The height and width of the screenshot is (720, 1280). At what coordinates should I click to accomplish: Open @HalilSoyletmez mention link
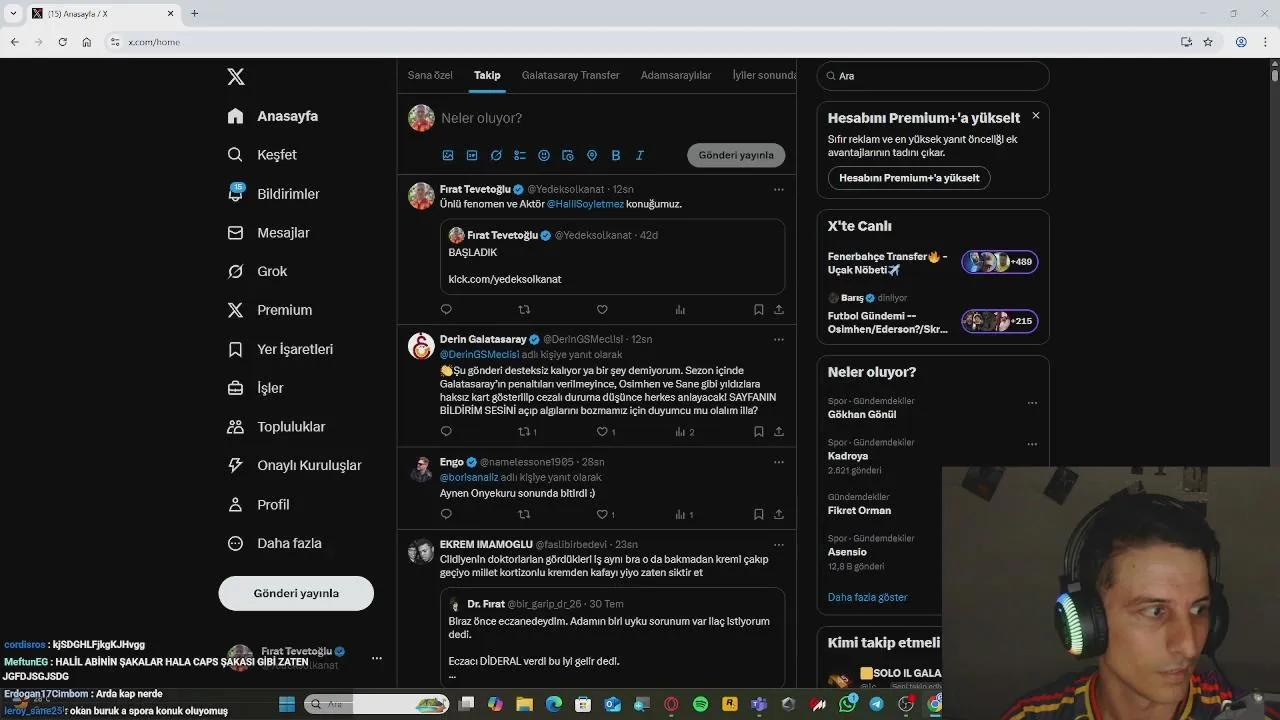click(x=585, y=204)
